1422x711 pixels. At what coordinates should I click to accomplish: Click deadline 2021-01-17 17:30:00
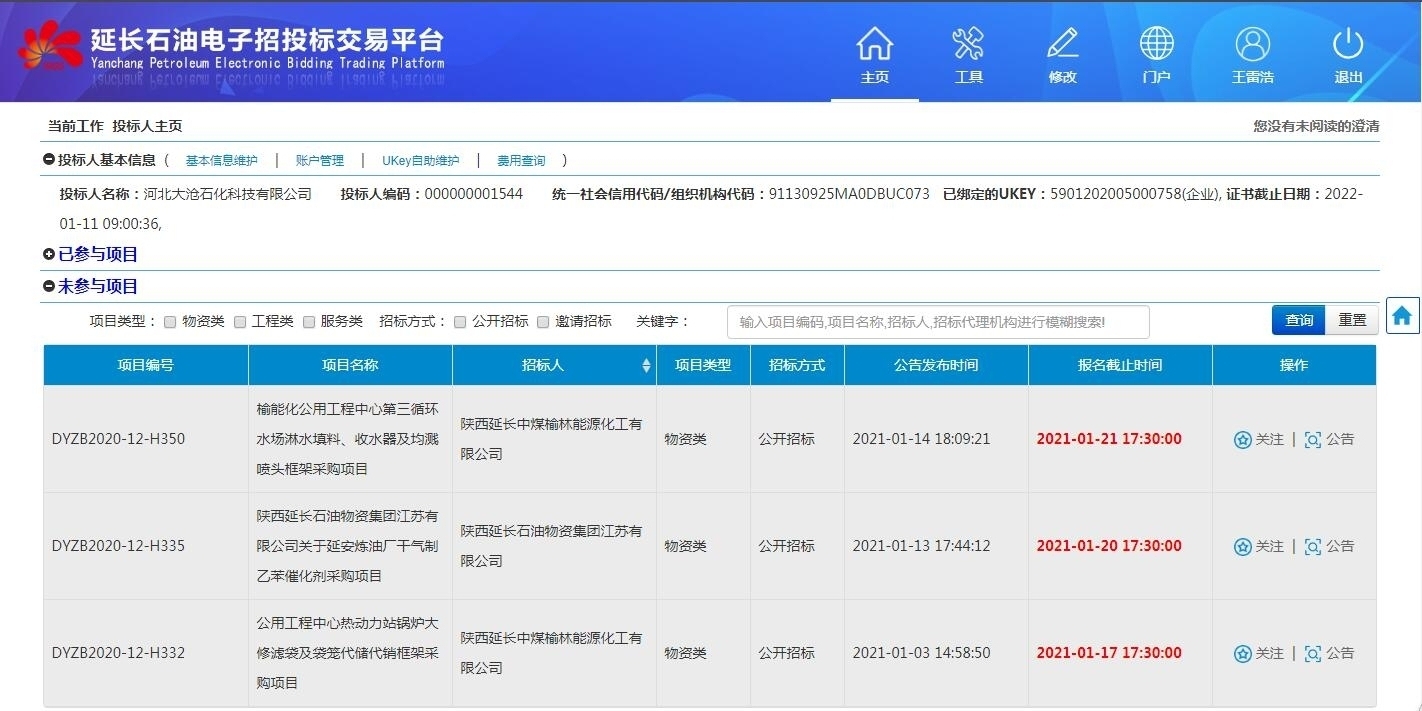click(1109, 653)
